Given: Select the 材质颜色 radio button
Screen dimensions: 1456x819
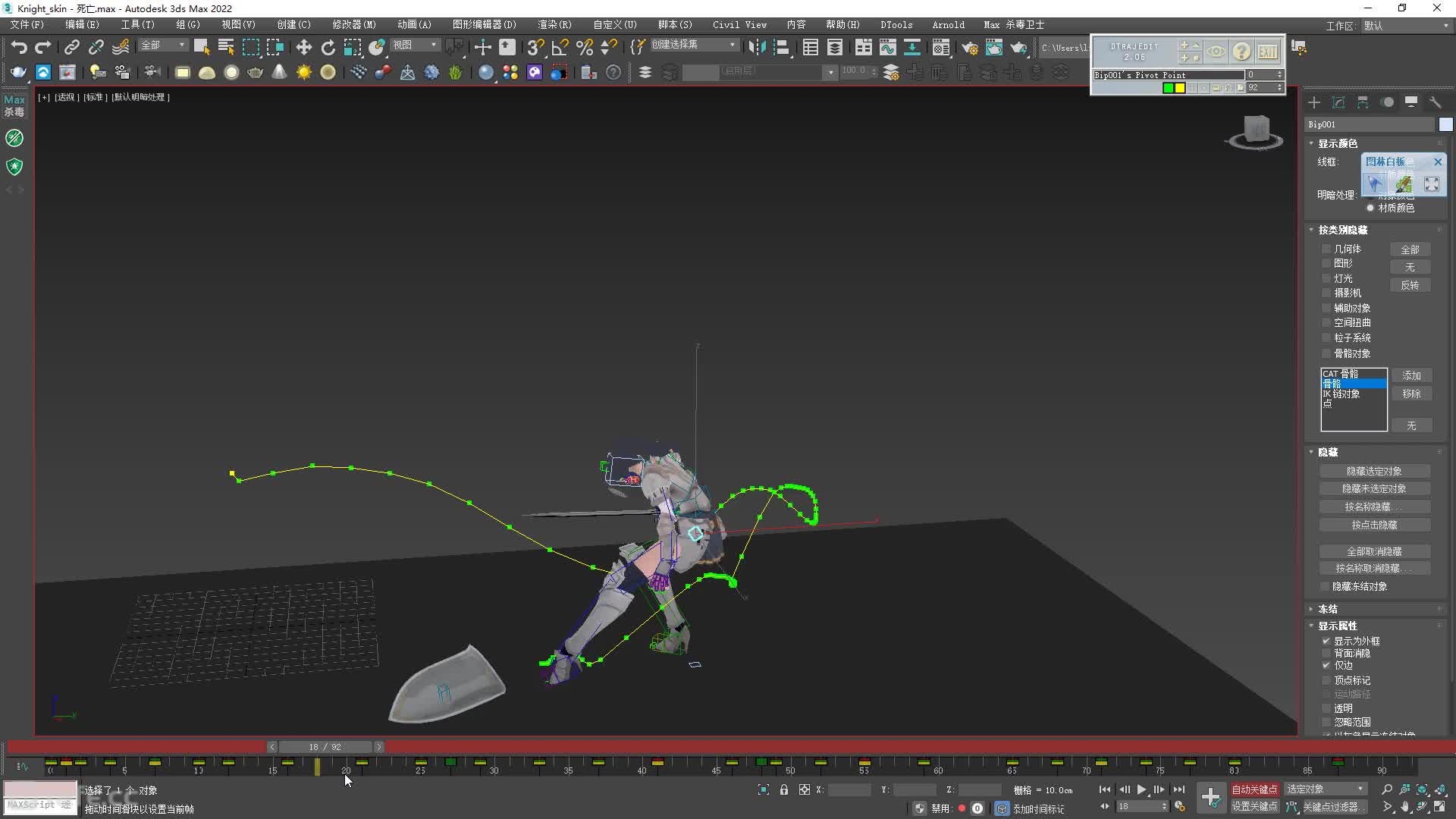Looking at the screenshot, I should pyautogui.click(x=1370, y=208).
